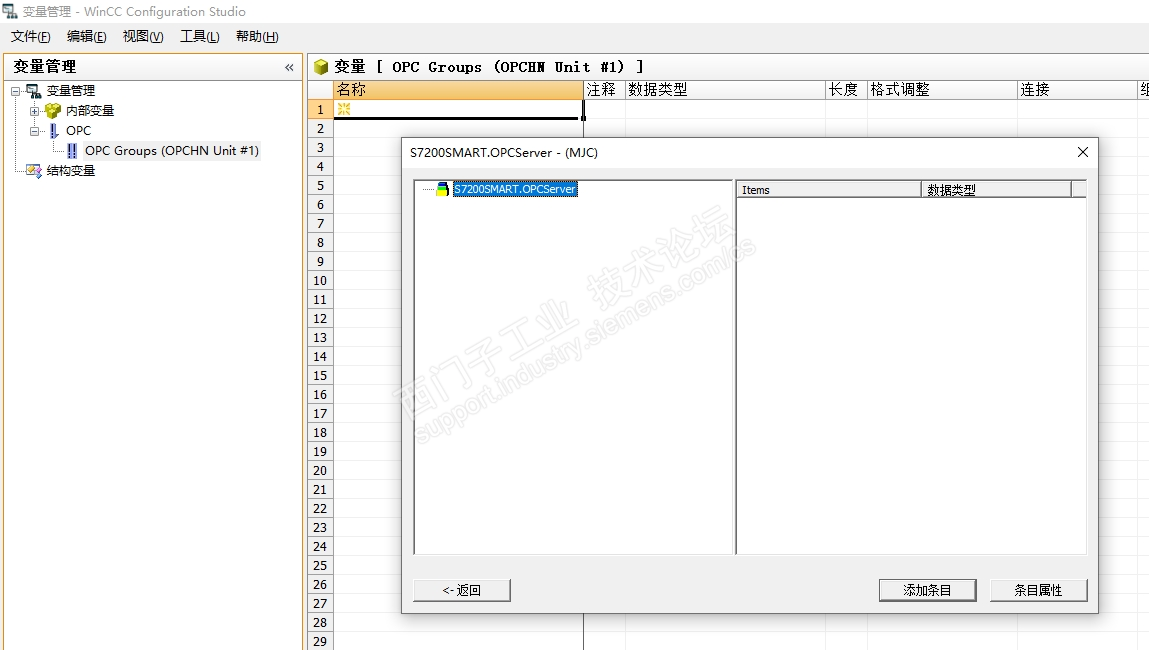Open the 视图(V) menu
Screen dimensions: 1149x650
[x=143, y=37]
